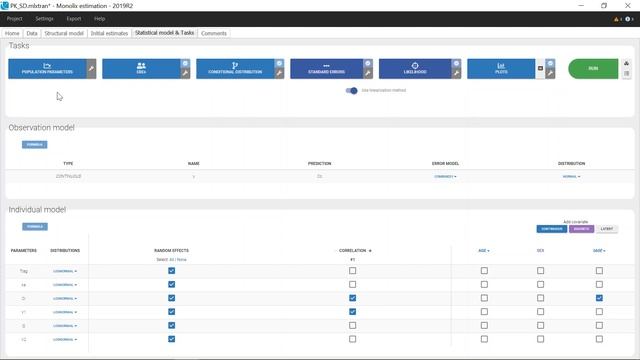Screen dimensions: 640x360
Task: Add a Discrete covariate
Action: pyautogui.click(x=582, y=229)
